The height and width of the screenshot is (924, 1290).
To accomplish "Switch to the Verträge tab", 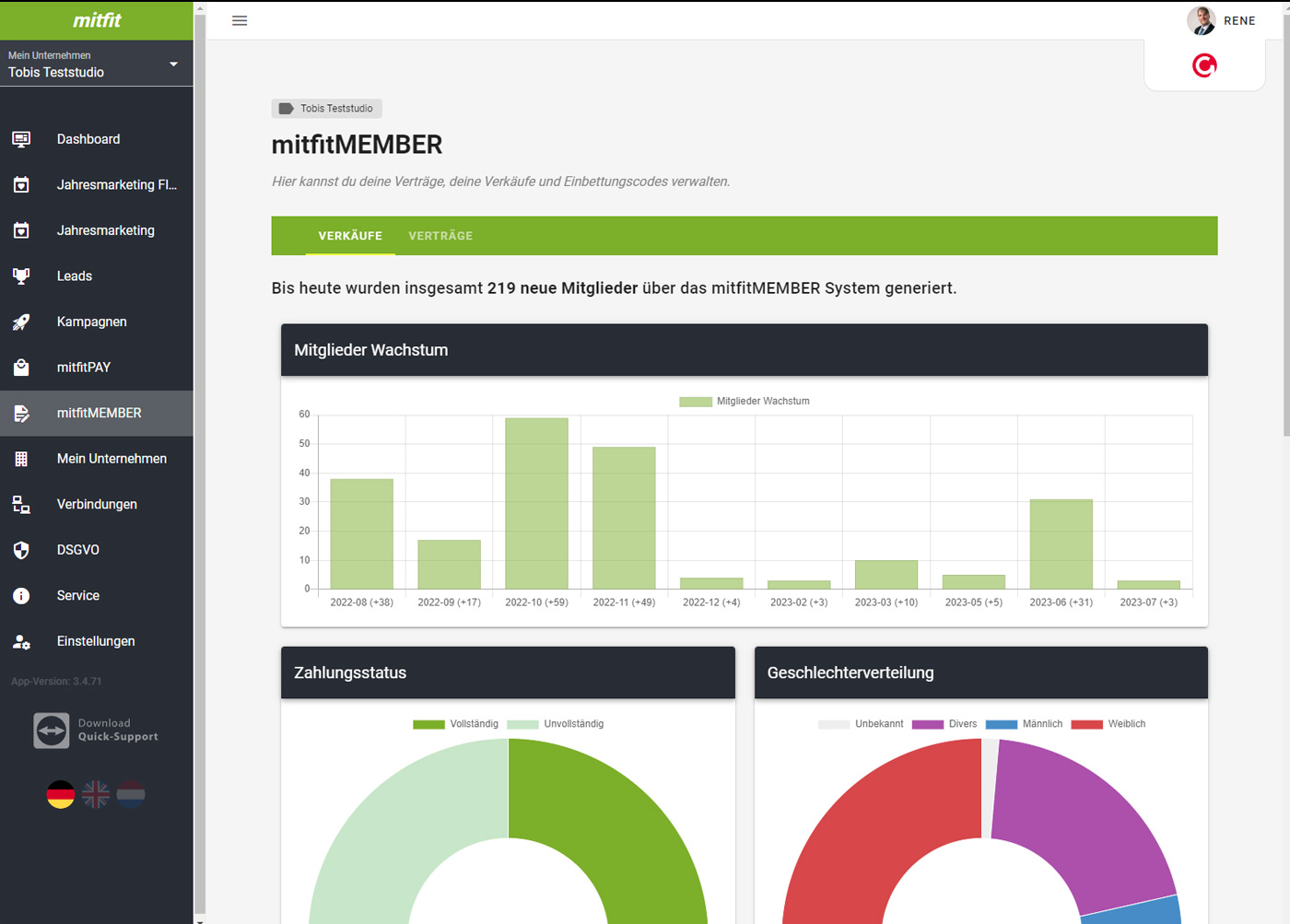I will click(x=440, y=236).
